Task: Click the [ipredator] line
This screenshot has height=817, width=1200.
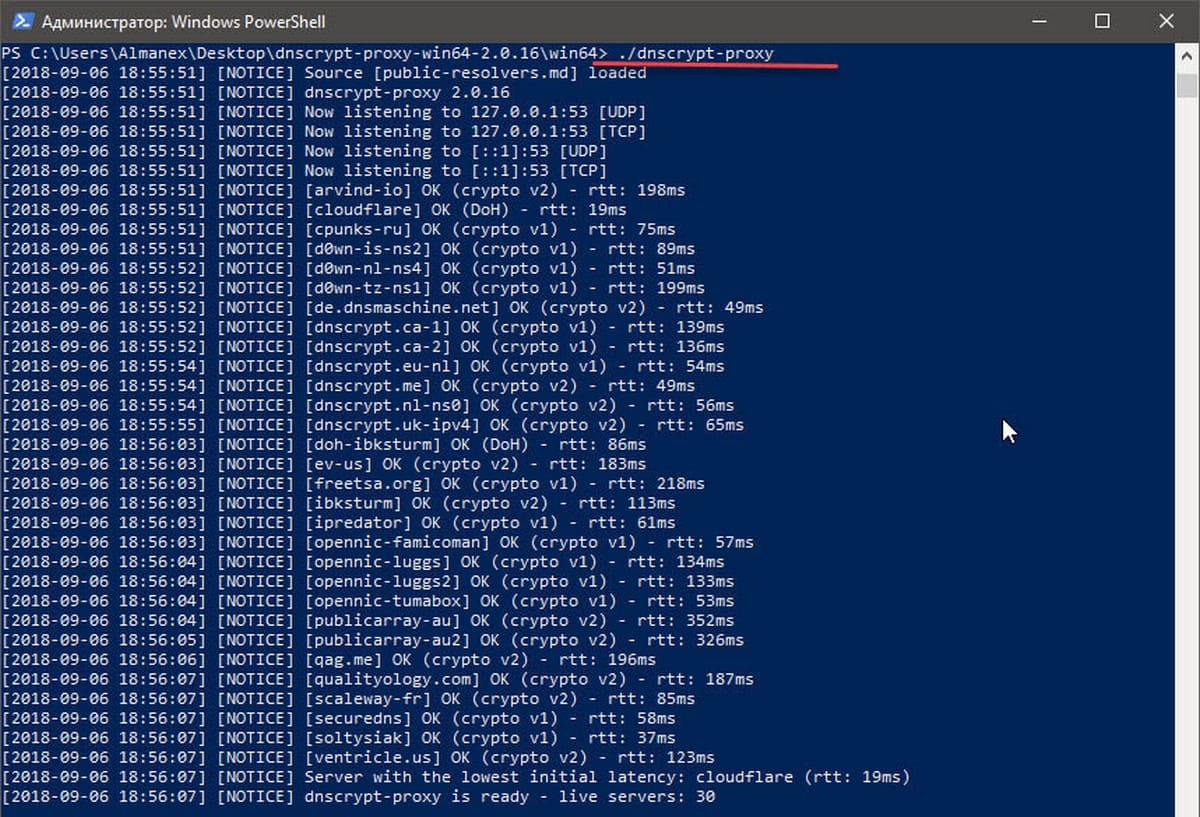Action: click(x=339, y=522)
